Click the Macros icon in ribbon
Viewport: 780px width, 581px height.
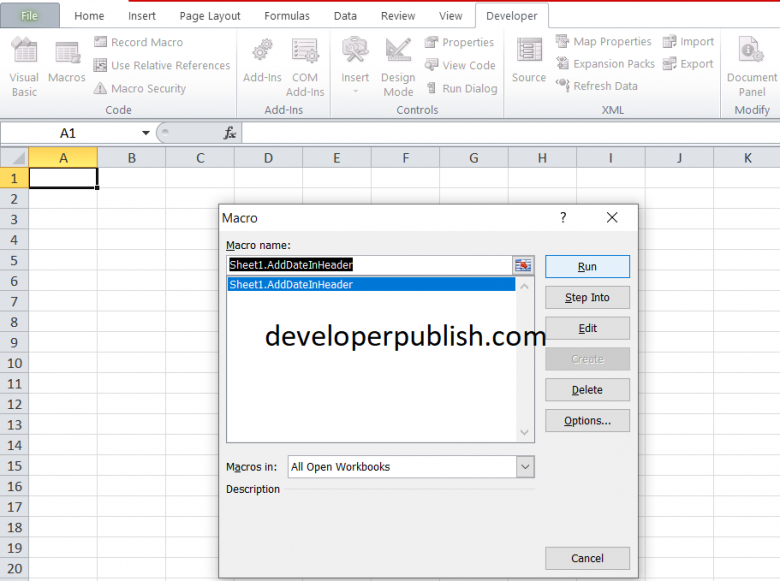(x=67, y=65)
